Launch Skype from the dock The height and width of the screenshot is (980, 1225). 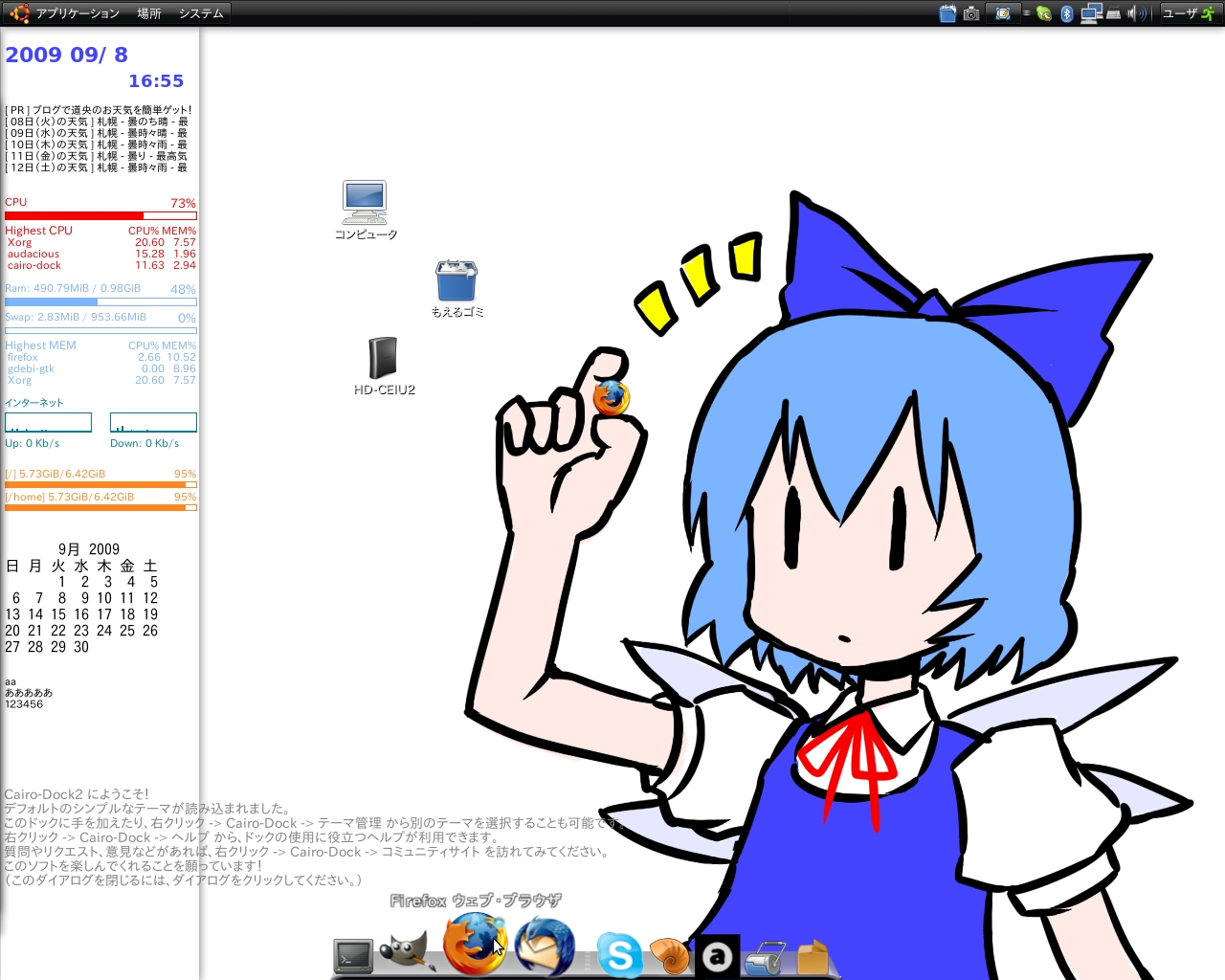coord(619,955)
